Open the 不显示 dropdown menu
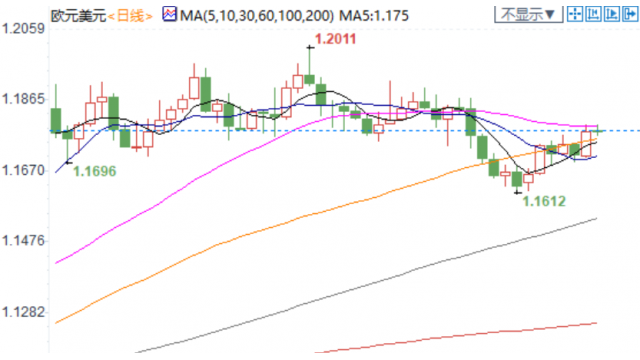Image resolution: width=640 pixels, height=360 pixels. tap(529, 15)
